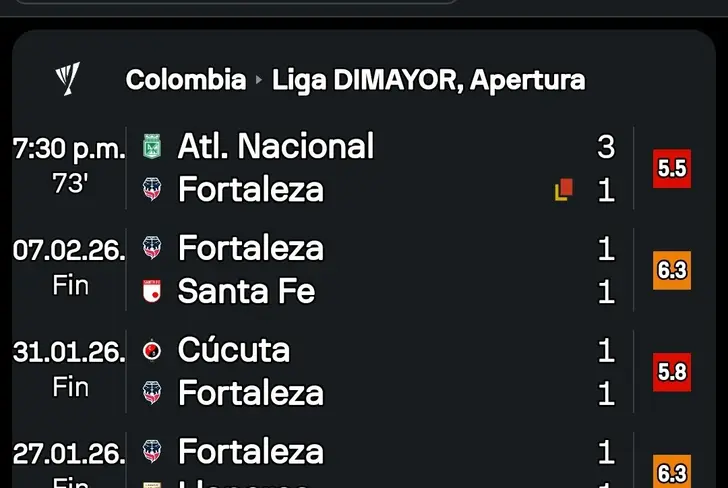Screen dimensions: 728x488
Task: Open the Colombia country link
Action: click(x=186, y=79)
